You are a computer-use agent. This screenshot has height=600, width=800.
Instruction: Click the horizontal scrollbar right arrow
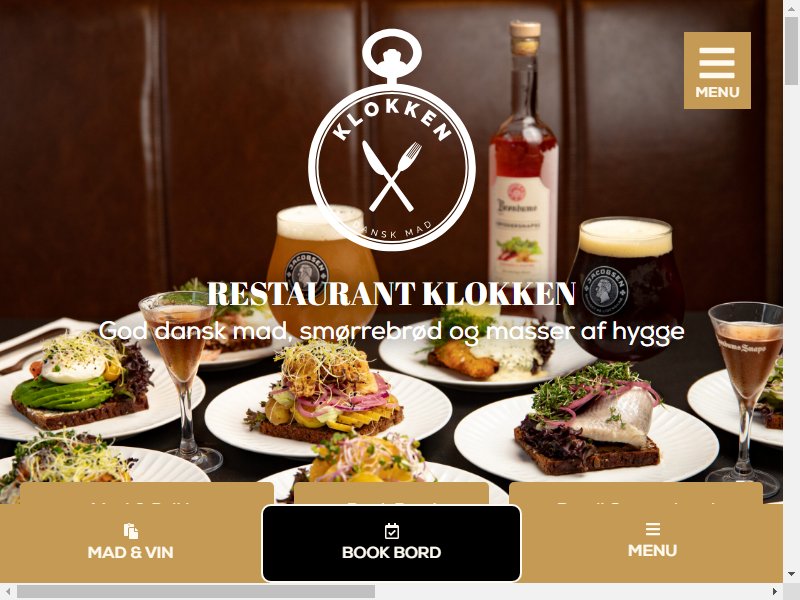(x=775, y=591)
